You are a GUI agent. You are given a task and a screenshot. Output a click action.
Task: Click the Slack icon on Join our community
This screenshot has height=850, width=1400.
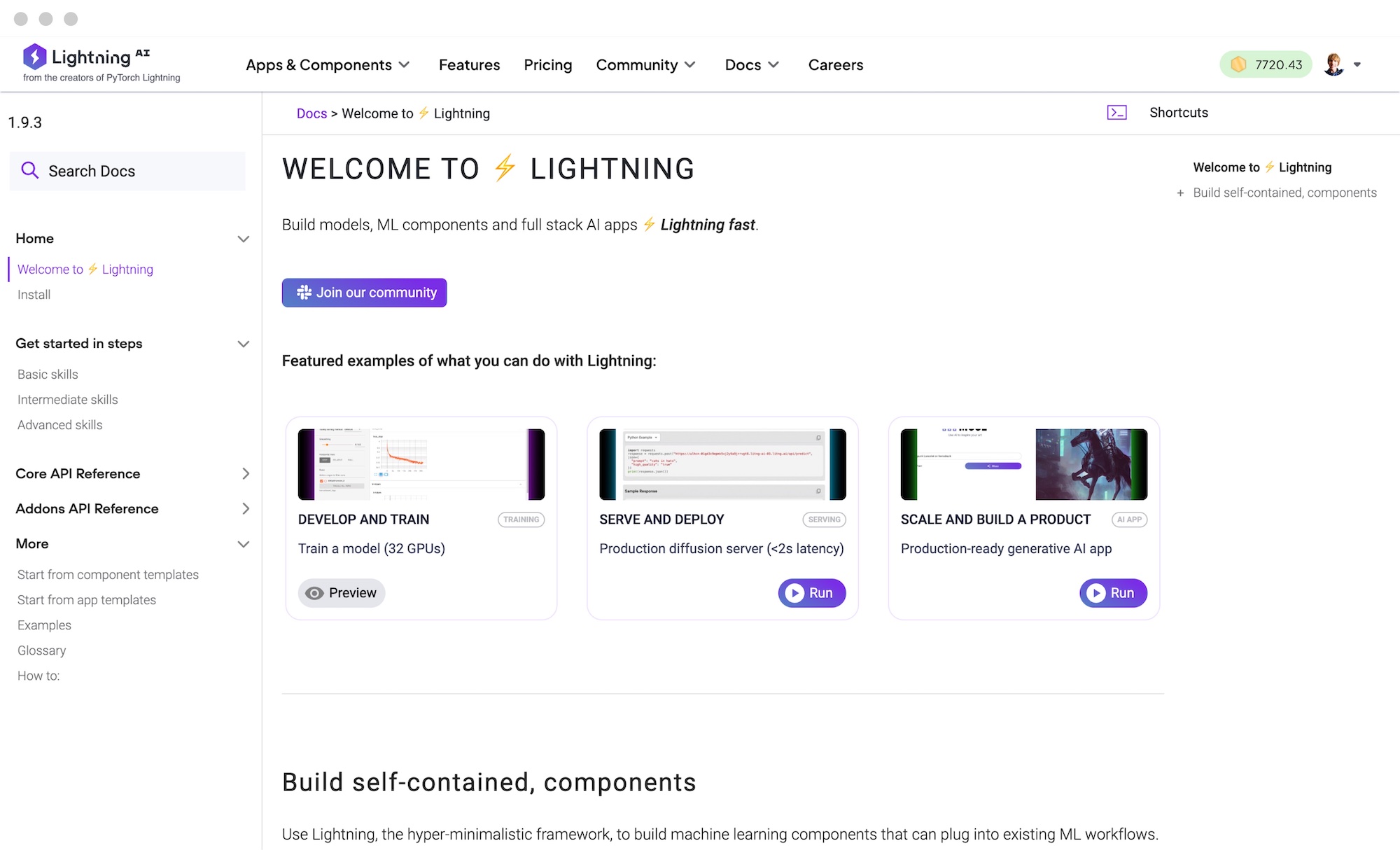coord(304,293)
